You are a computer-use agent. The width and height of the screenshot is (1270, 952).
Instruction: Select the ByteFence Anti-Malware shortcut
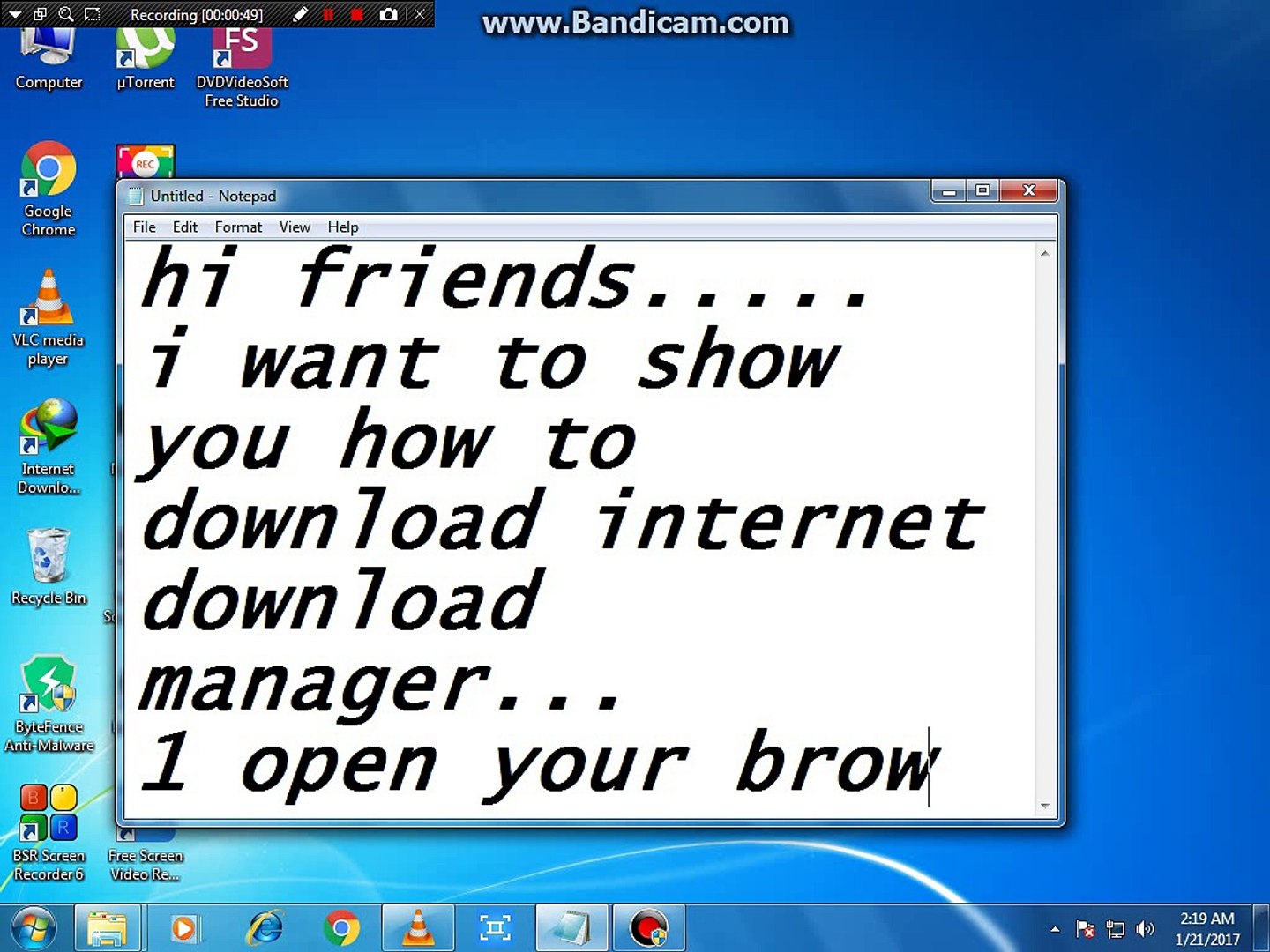point(49,704)
